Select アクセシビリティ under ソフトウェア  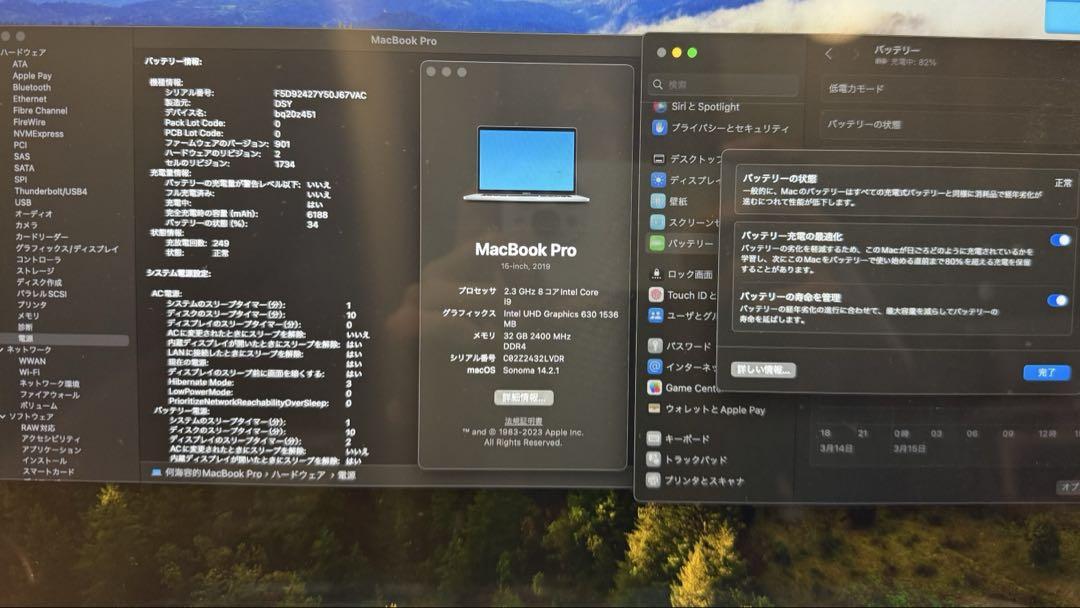point(50,439)
